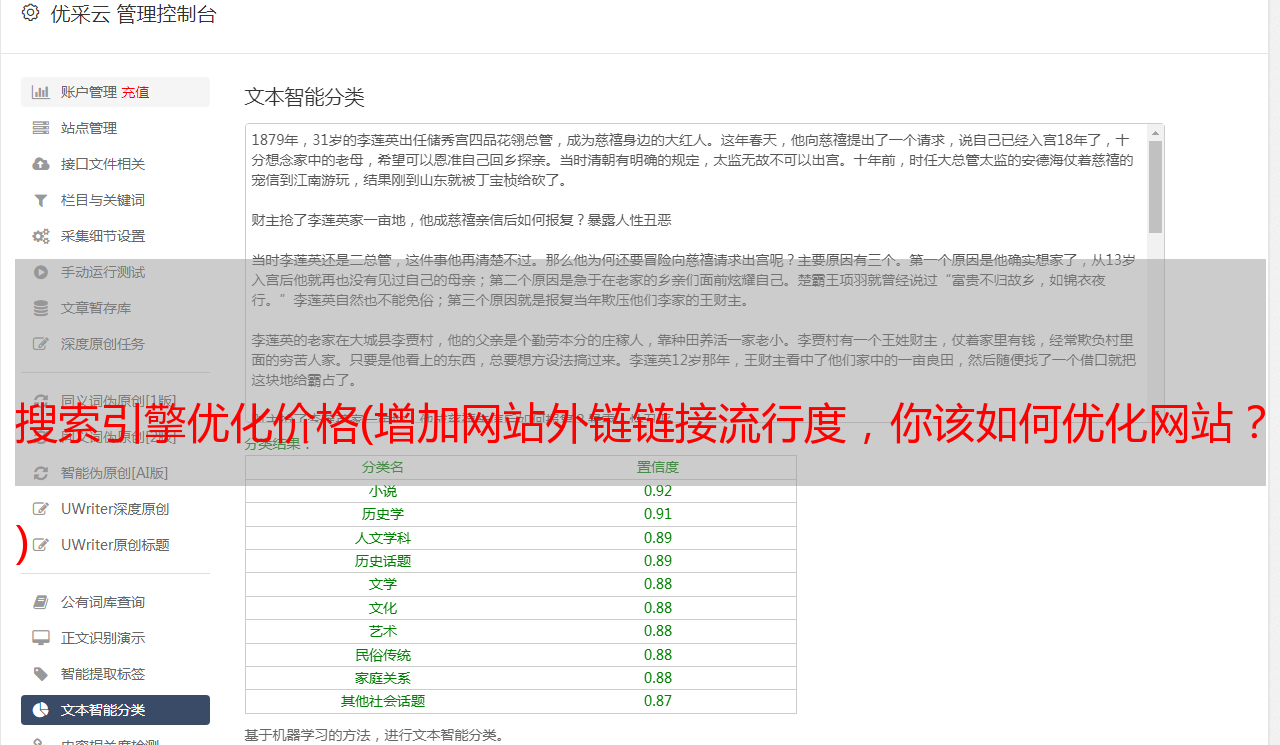The width and height of the screenshot is (1280, 745).
Task: Select the 民俗传统 category cell
Action: click(x=383, y=655)
